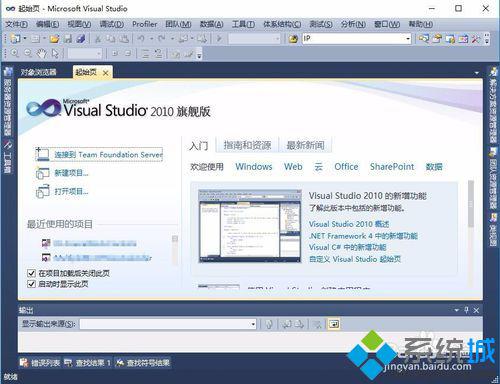Viewport: 500px width, 384px height.
Task: Click the Visual Studio 2010 概述 link
Action: point(349,224)
